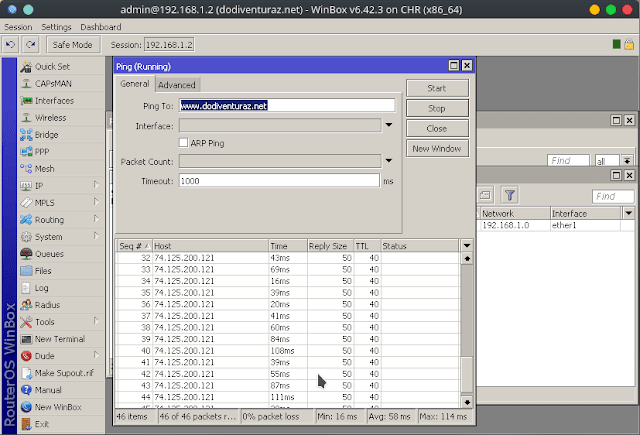The image size is (640, 435).
Task: Click the comment icon beside the filter
Action: click(x=485, y=195)
